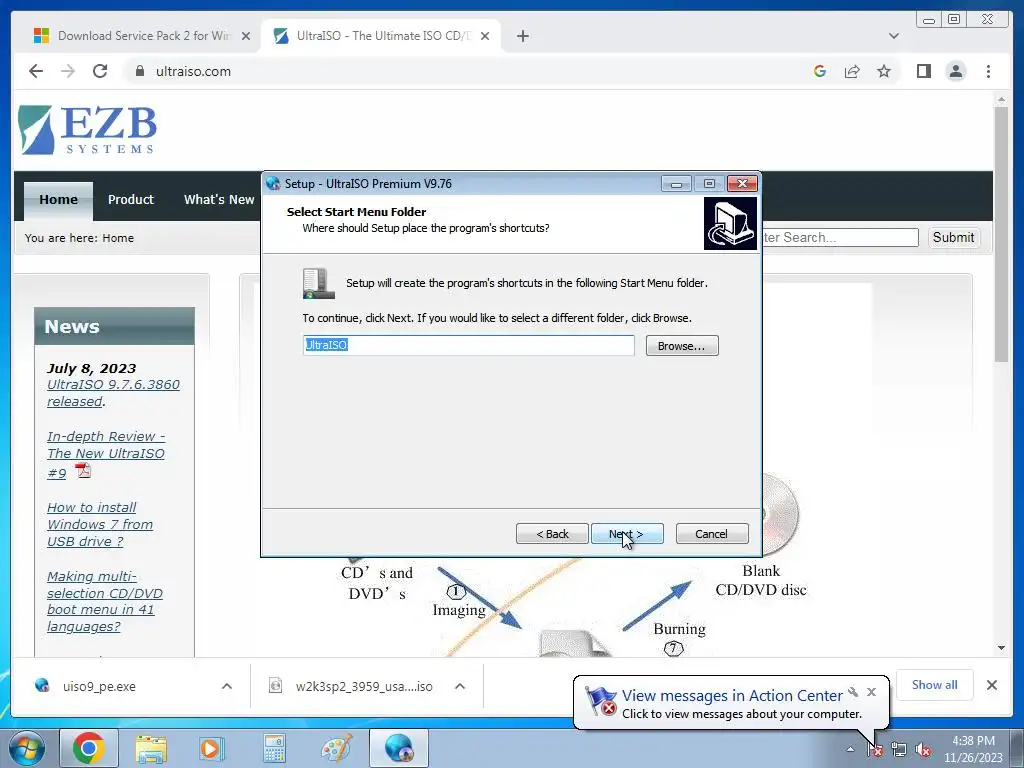Click Show all downloads
1024x768 pixels.
(935, 684)
